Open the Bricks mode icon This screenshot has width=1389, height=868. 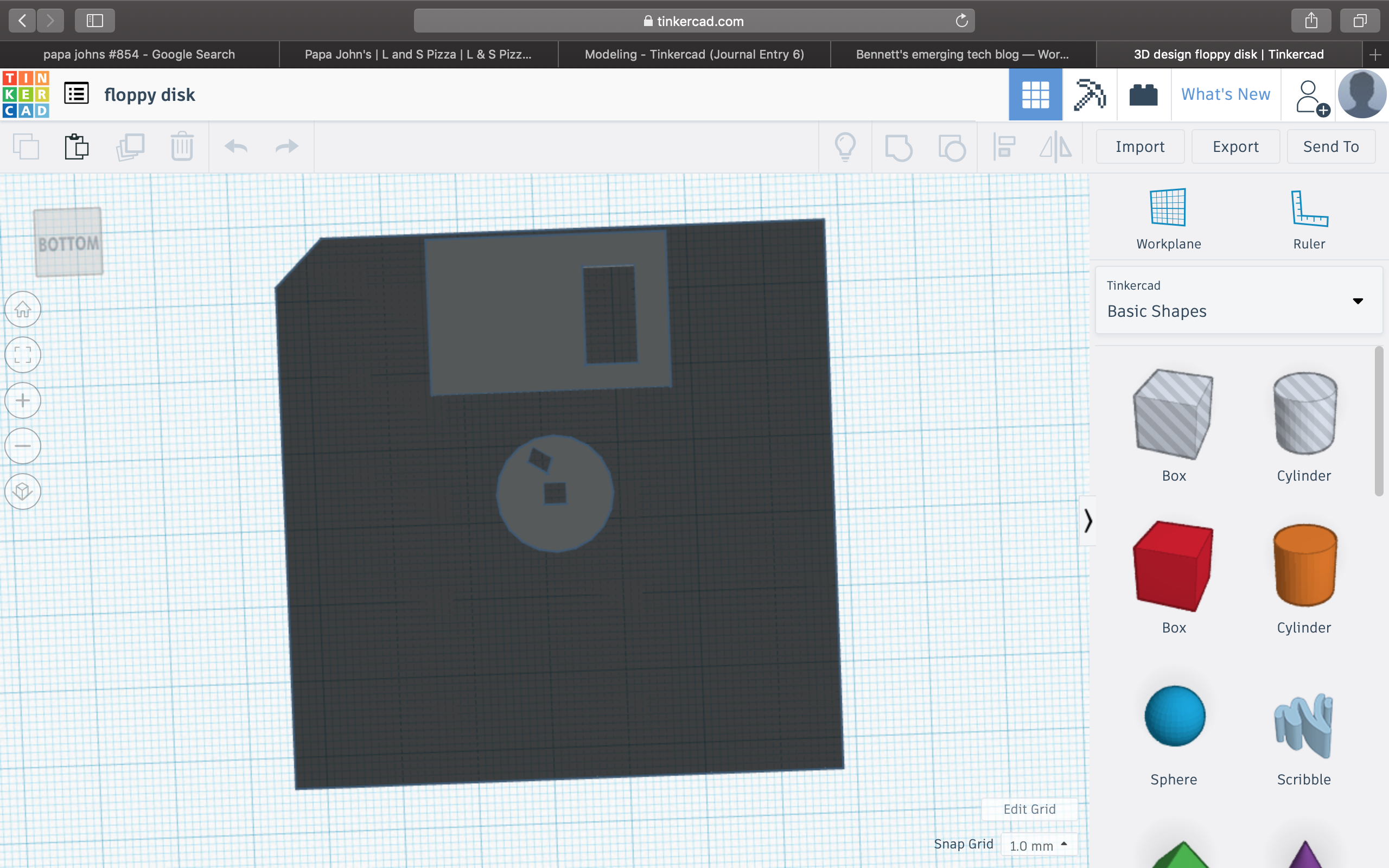tap(1143, 95)
